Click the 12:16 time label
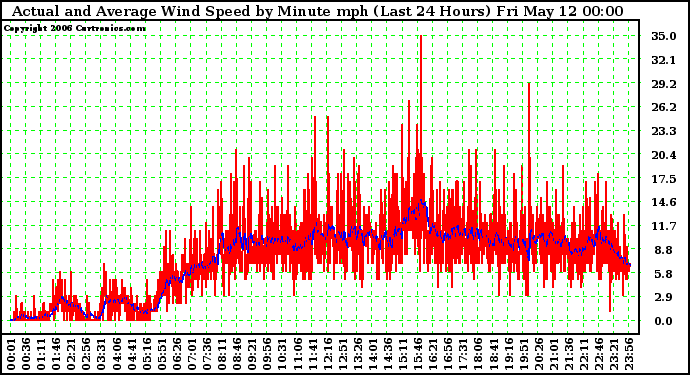 click(327, 354)
